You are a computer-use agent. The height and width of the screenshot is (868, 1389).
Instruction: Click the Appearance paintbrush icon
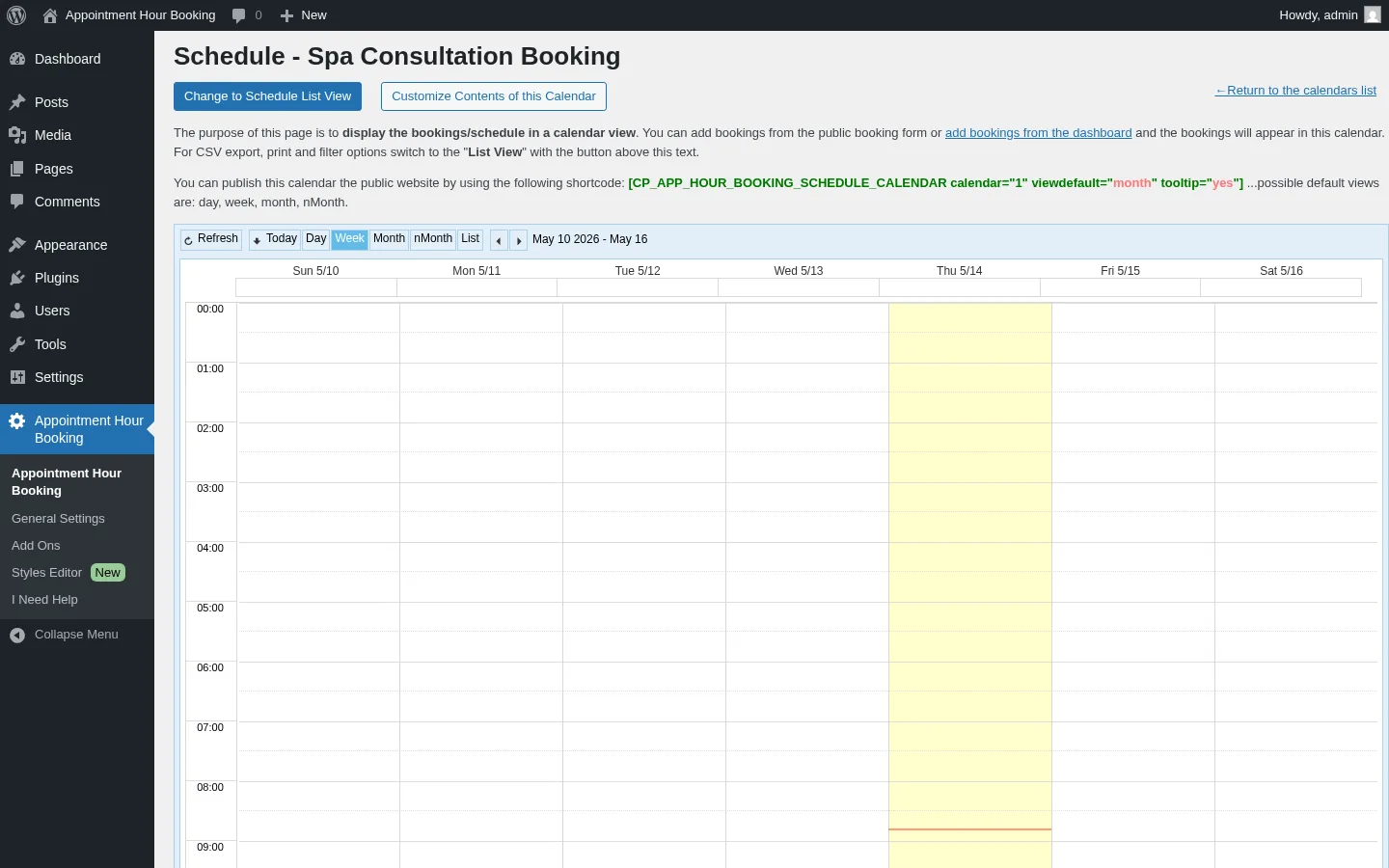[x=17, y=245]
